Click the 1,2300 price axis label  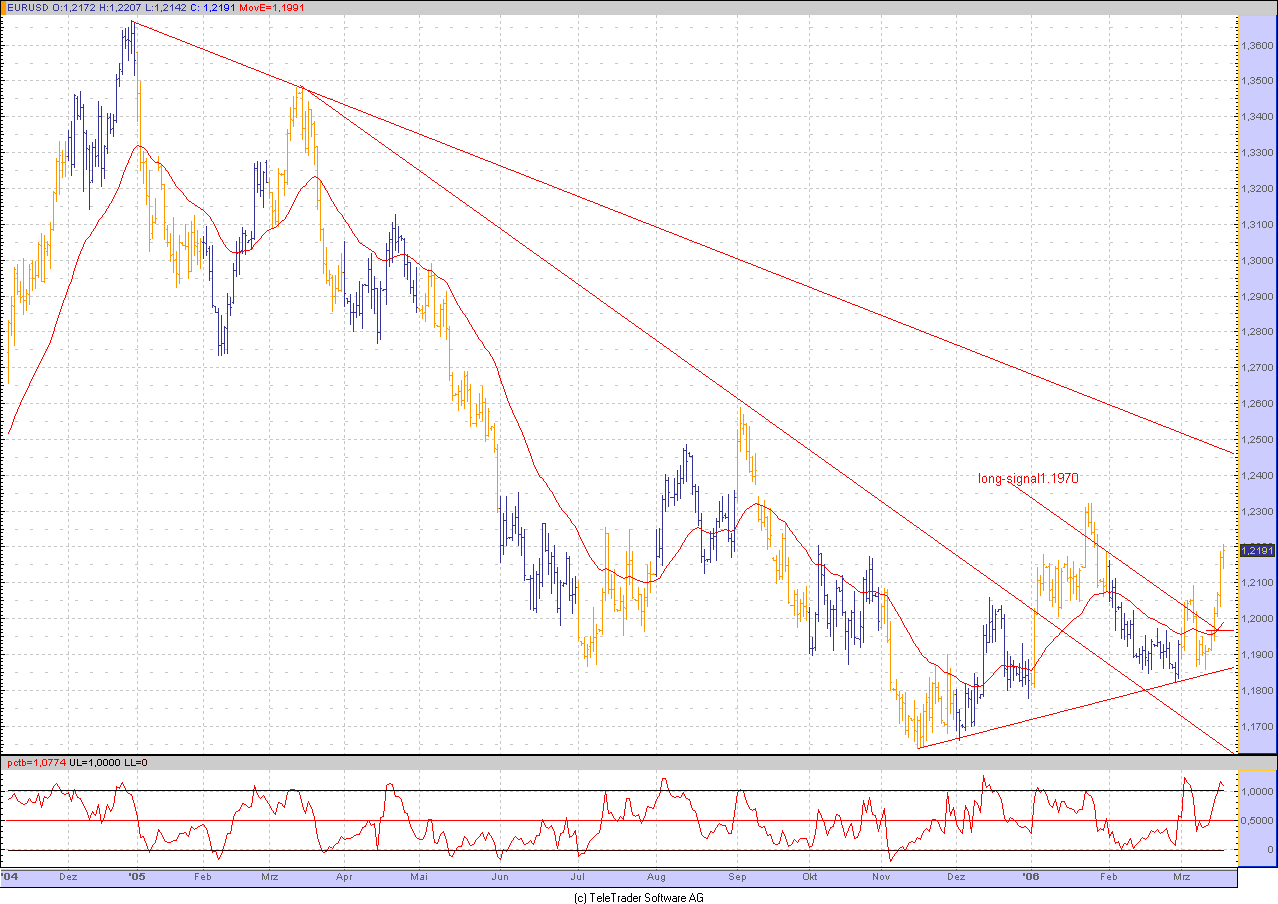(1257, 512)
